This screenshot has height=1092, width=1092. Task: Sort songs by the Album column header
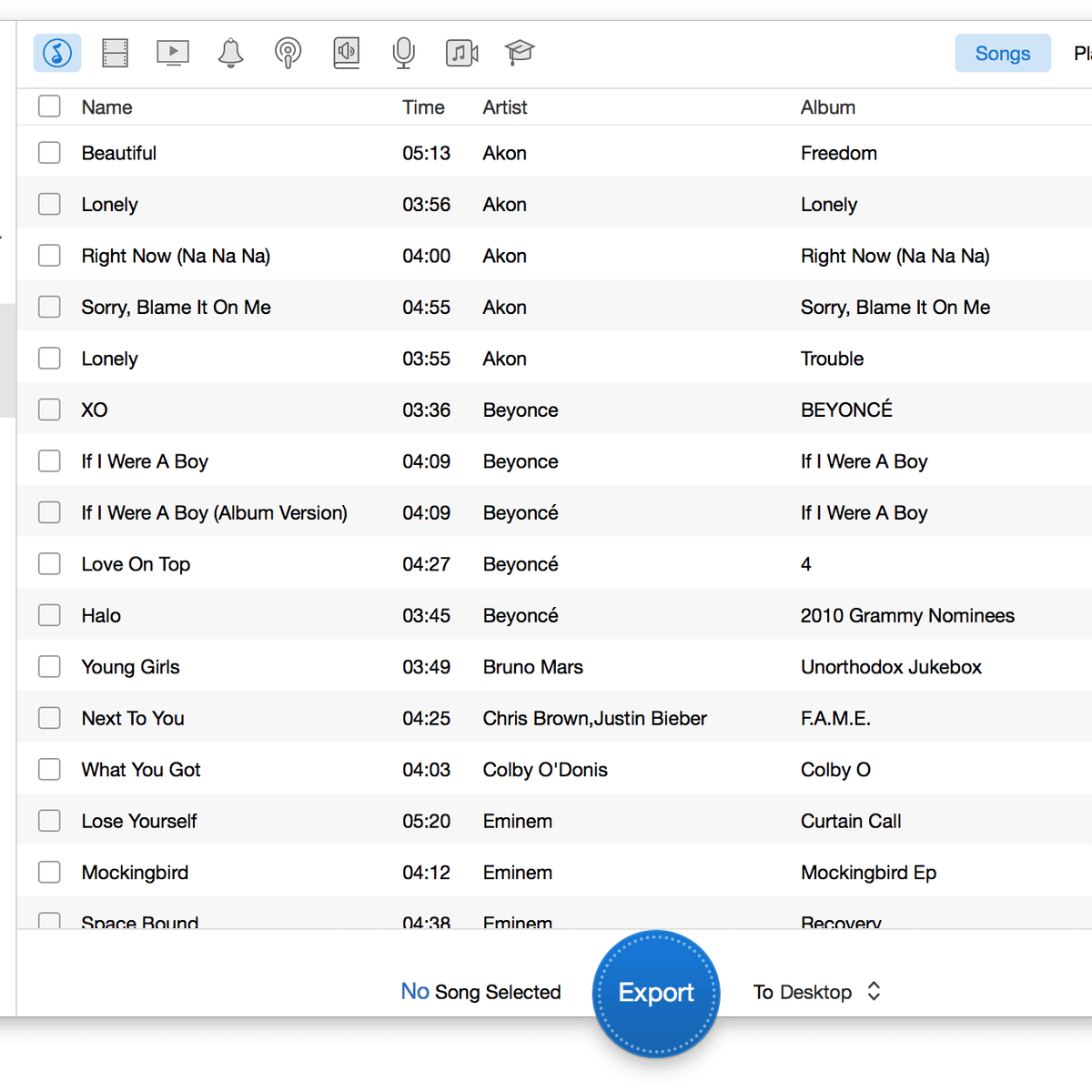coord(828,107)
